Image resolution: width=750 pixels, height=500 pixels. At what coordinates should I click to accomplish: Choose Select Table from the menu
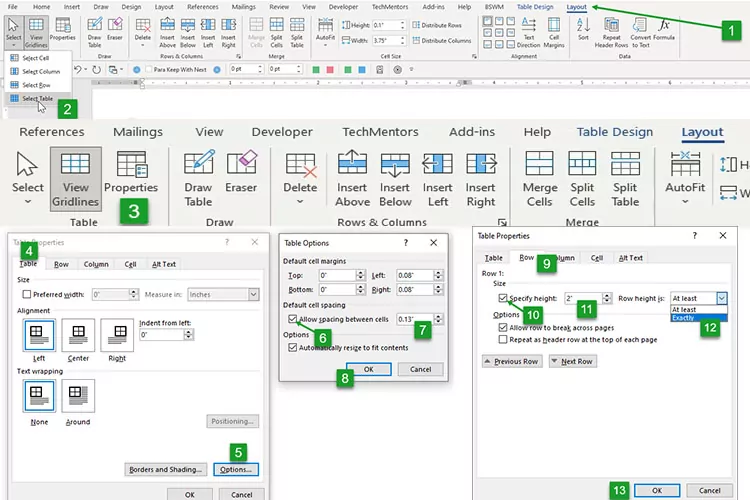[37, 99]
